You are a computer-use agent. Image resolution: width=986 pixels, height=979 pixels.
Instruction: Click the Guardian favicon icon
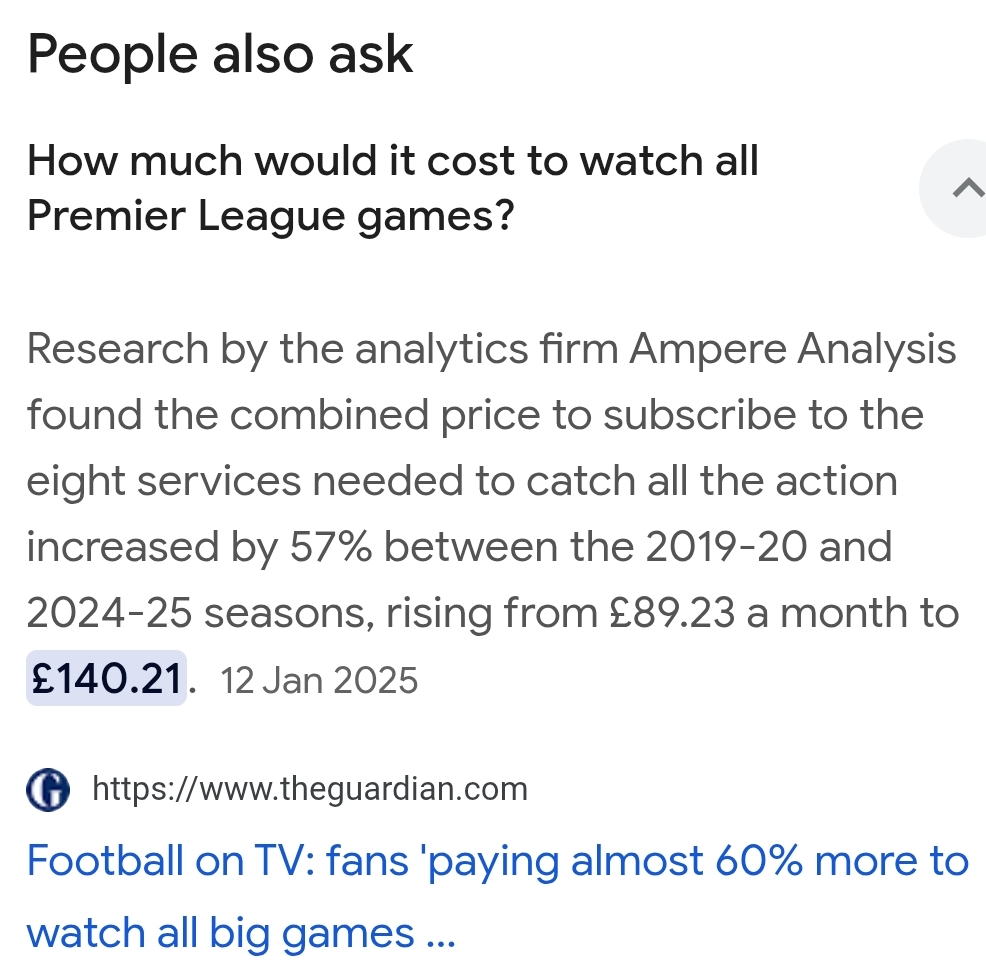pos(49,790)
